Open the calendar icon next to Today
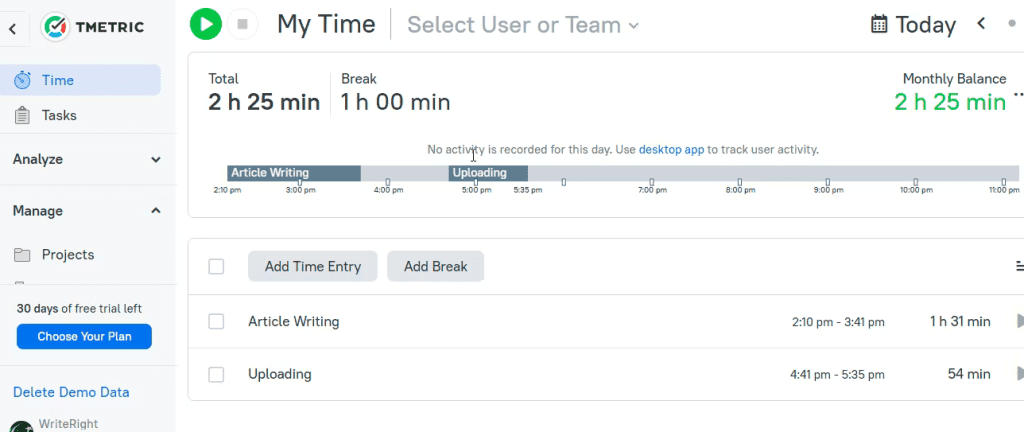The image size is (1024, 432). coord(879,25)
